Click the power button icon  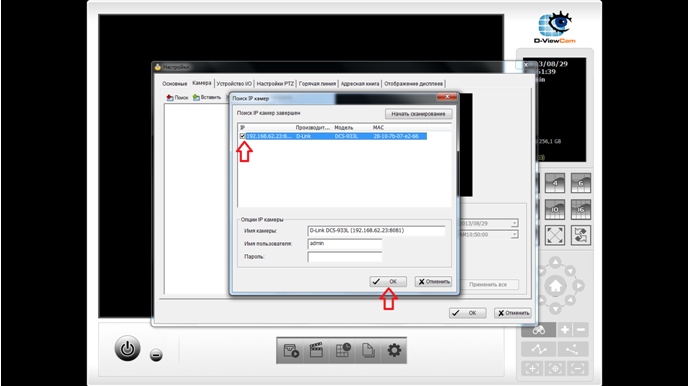click(127, 349)
